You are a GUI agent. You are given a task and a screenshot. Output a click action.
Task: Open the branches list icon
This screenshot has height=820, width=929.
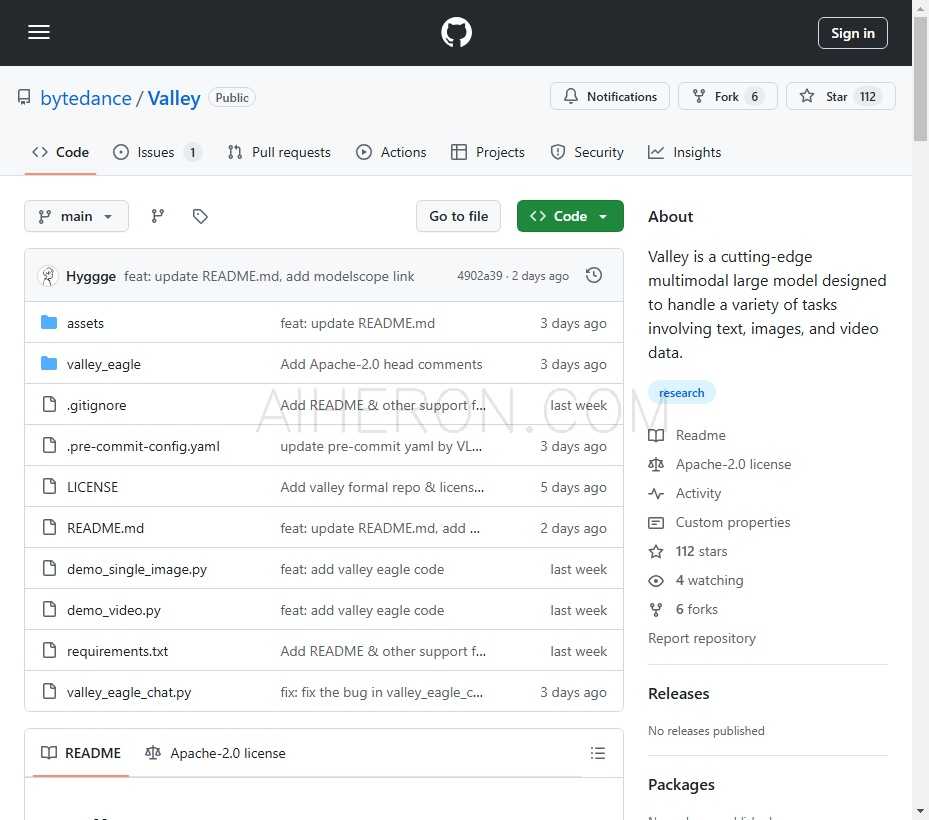(x=158, y=216)
